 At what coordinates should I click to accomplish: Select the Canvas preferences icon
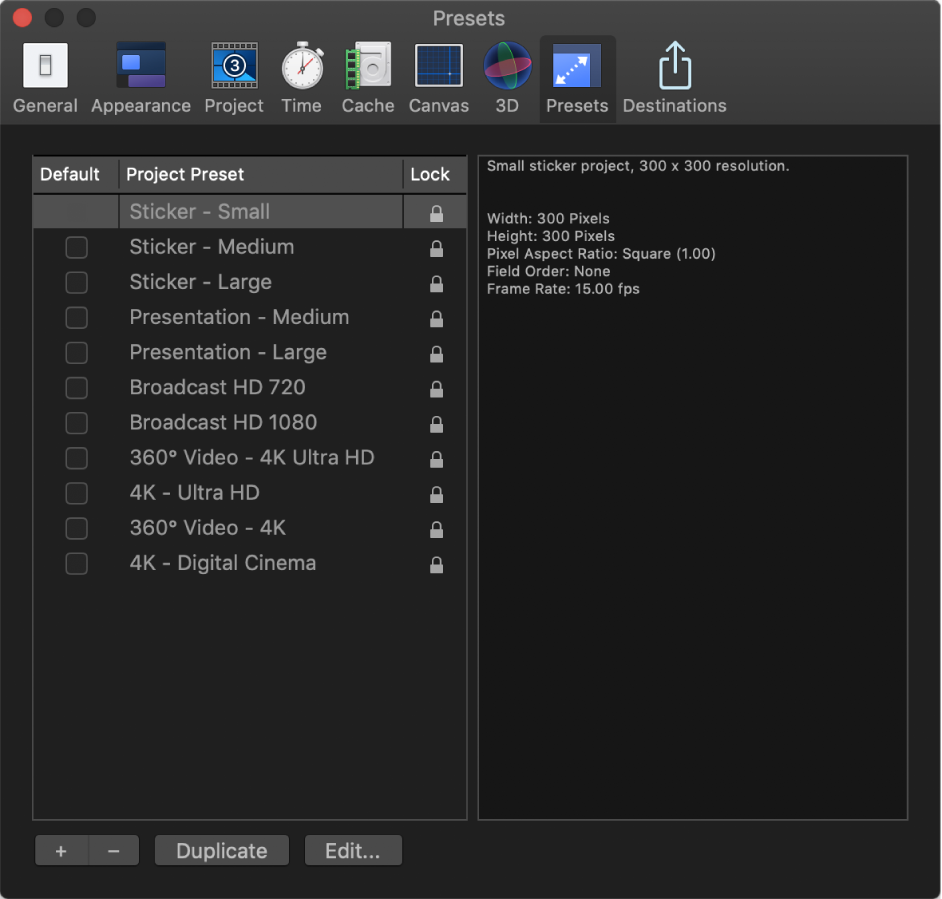coord(438,65)
